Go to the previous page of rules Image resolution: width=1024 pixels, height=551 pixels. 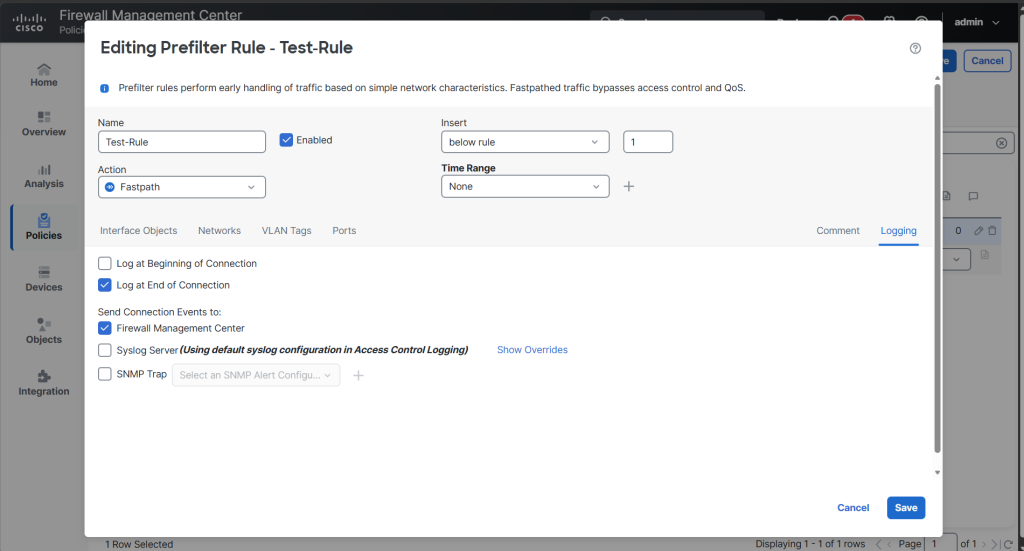(x=889, y=544)
